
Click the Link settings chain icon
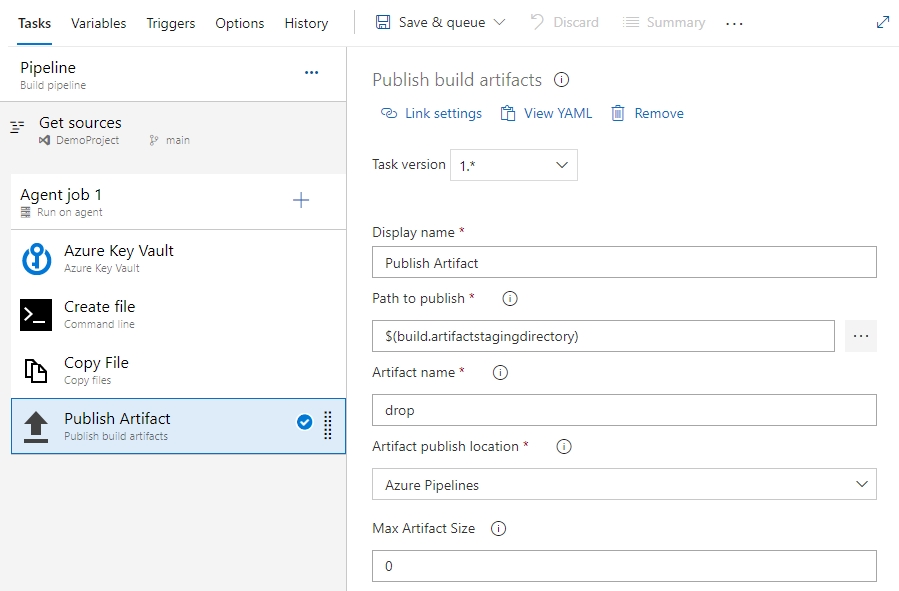(x=389, y=113)
